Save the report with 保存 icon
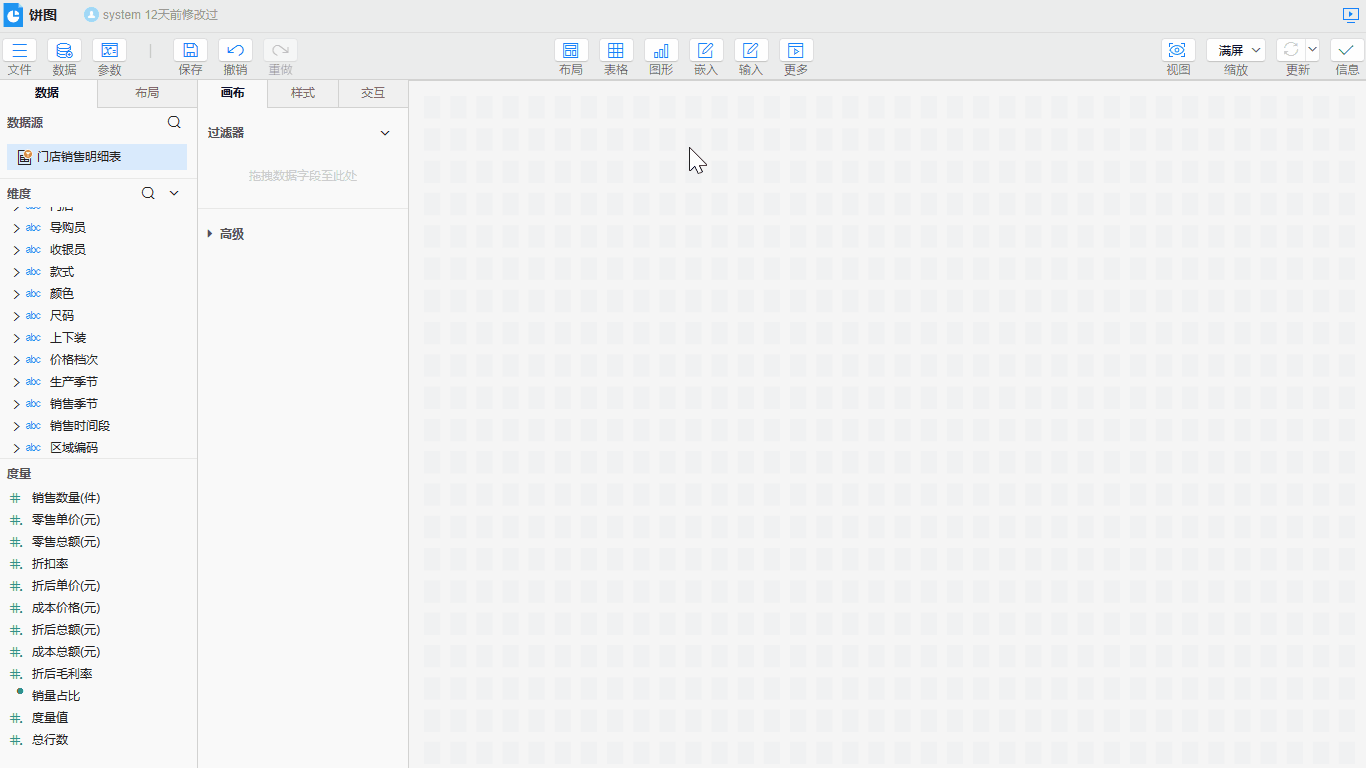Screen dimensions: 1366x768 190,50
